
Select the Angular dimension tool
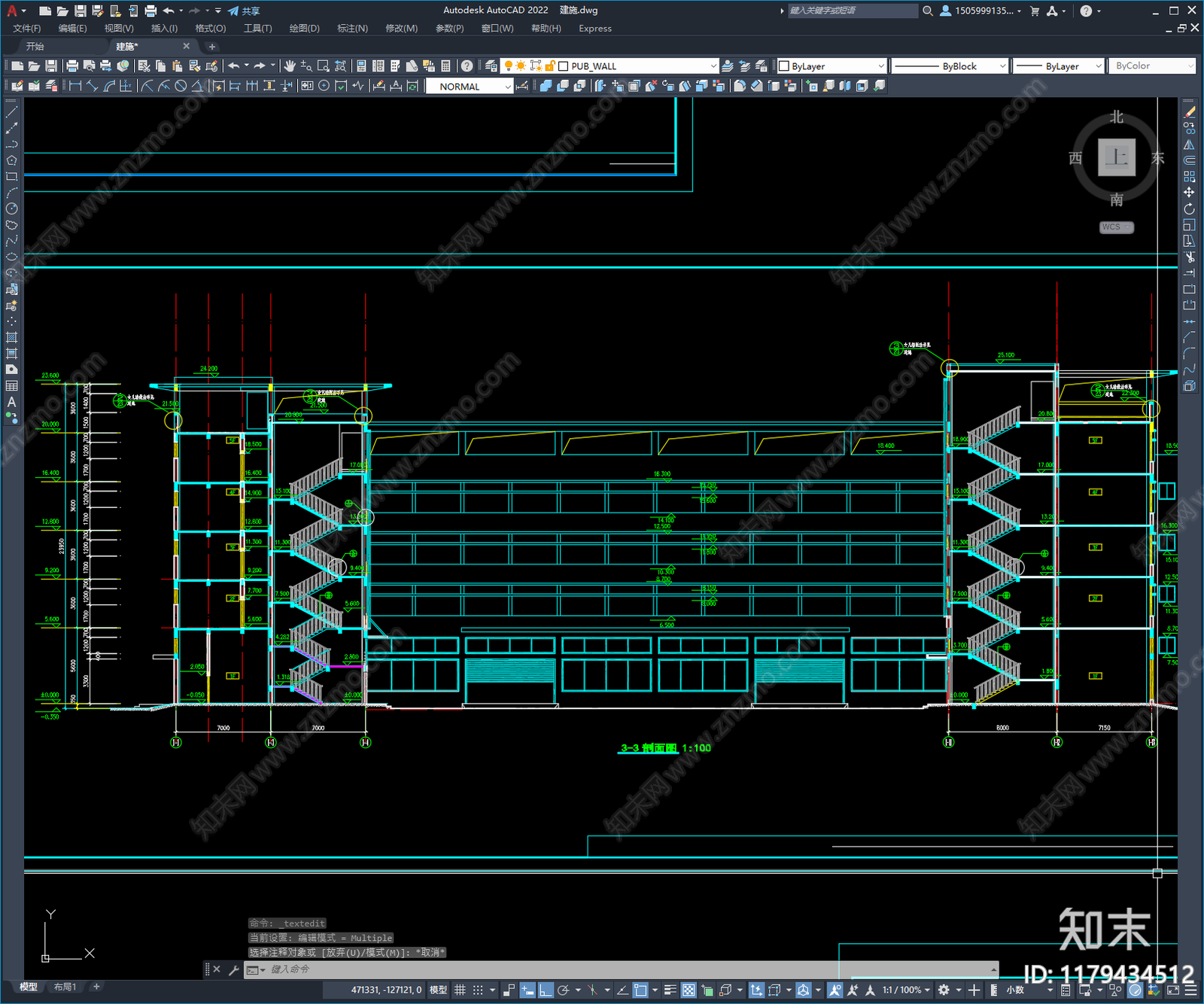pos(197,86)
